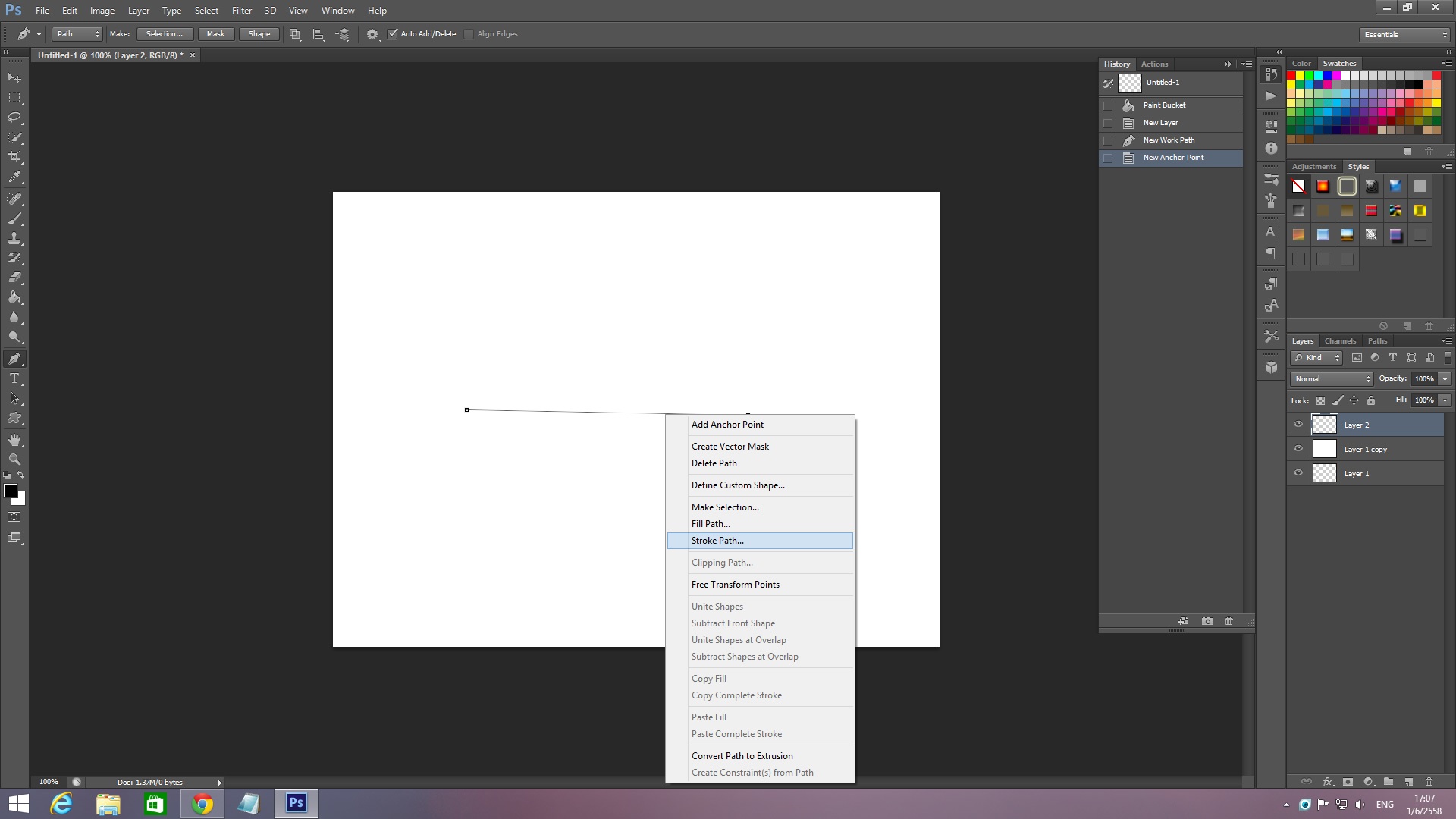Image resolution: width=1456 pixels, height=819 pixels.
Task: Open the gear pen options dropdown
Action: 372,34
